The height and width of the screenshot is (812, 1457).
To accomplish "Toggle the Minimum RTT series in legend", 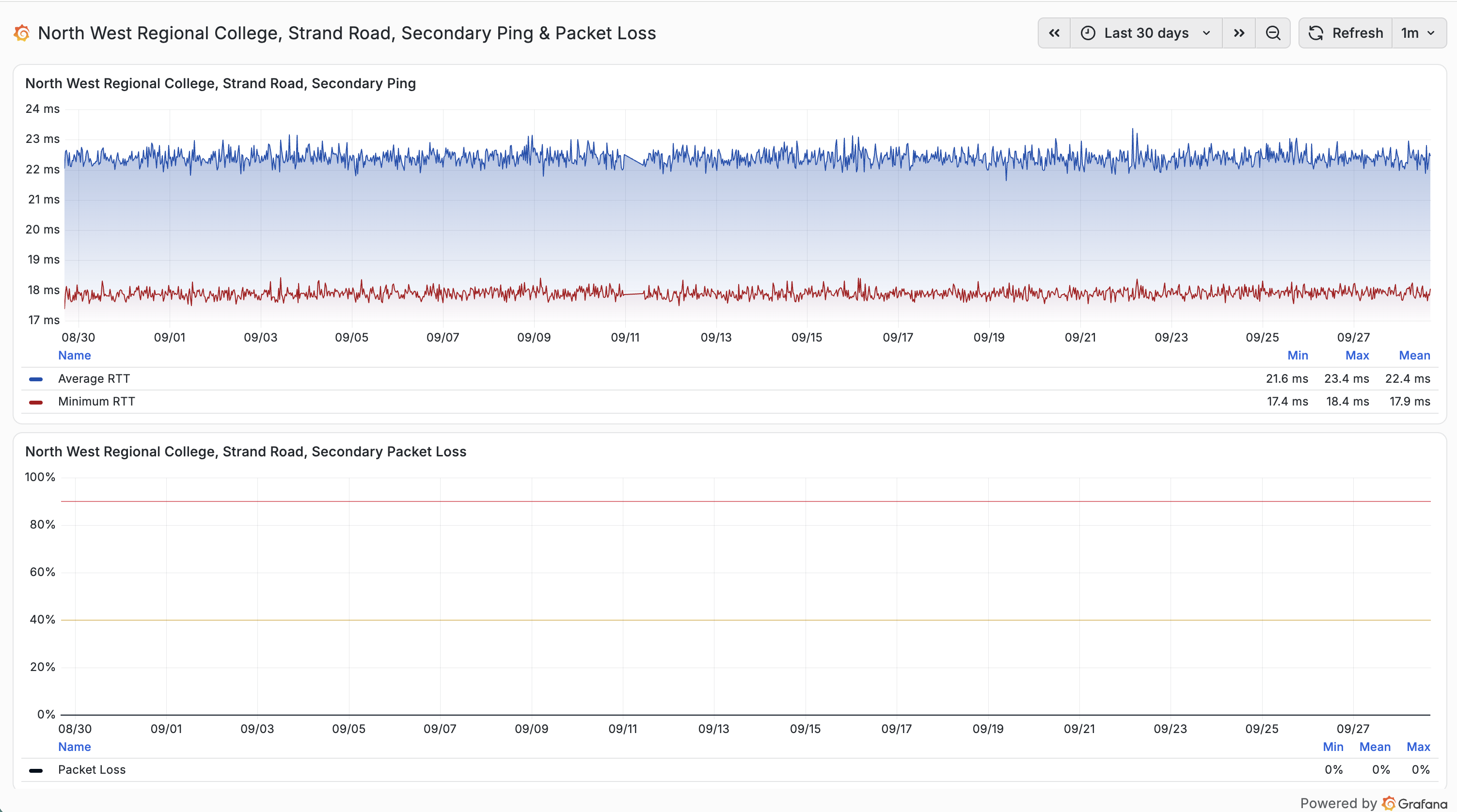I will click(x=97, y=402).
